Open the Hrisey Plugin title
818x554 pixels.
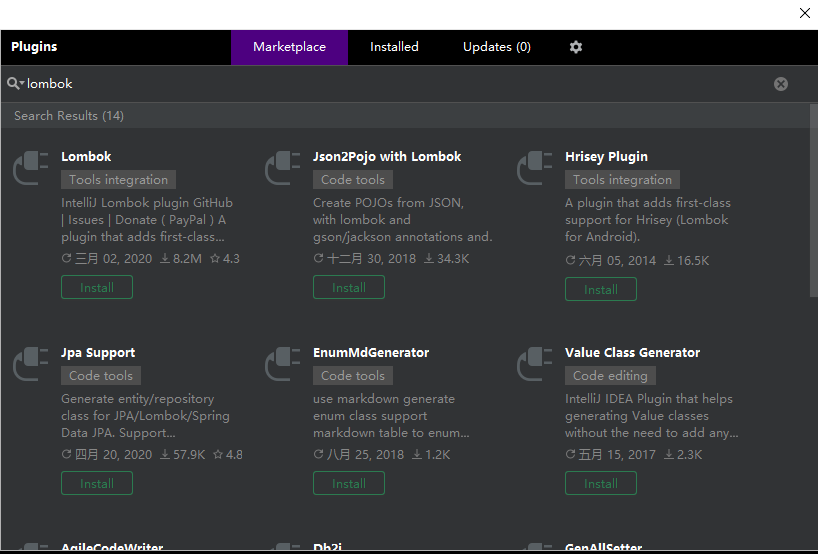[606, 156]
